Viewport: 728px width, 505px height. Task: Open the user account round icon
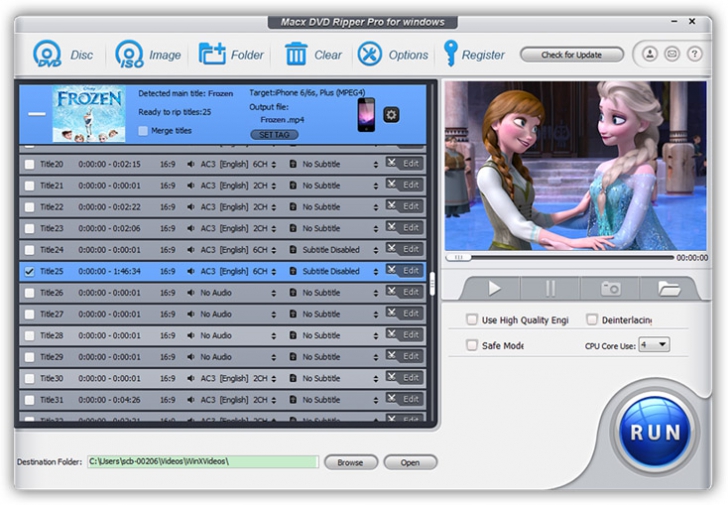(x=650, y=54)
